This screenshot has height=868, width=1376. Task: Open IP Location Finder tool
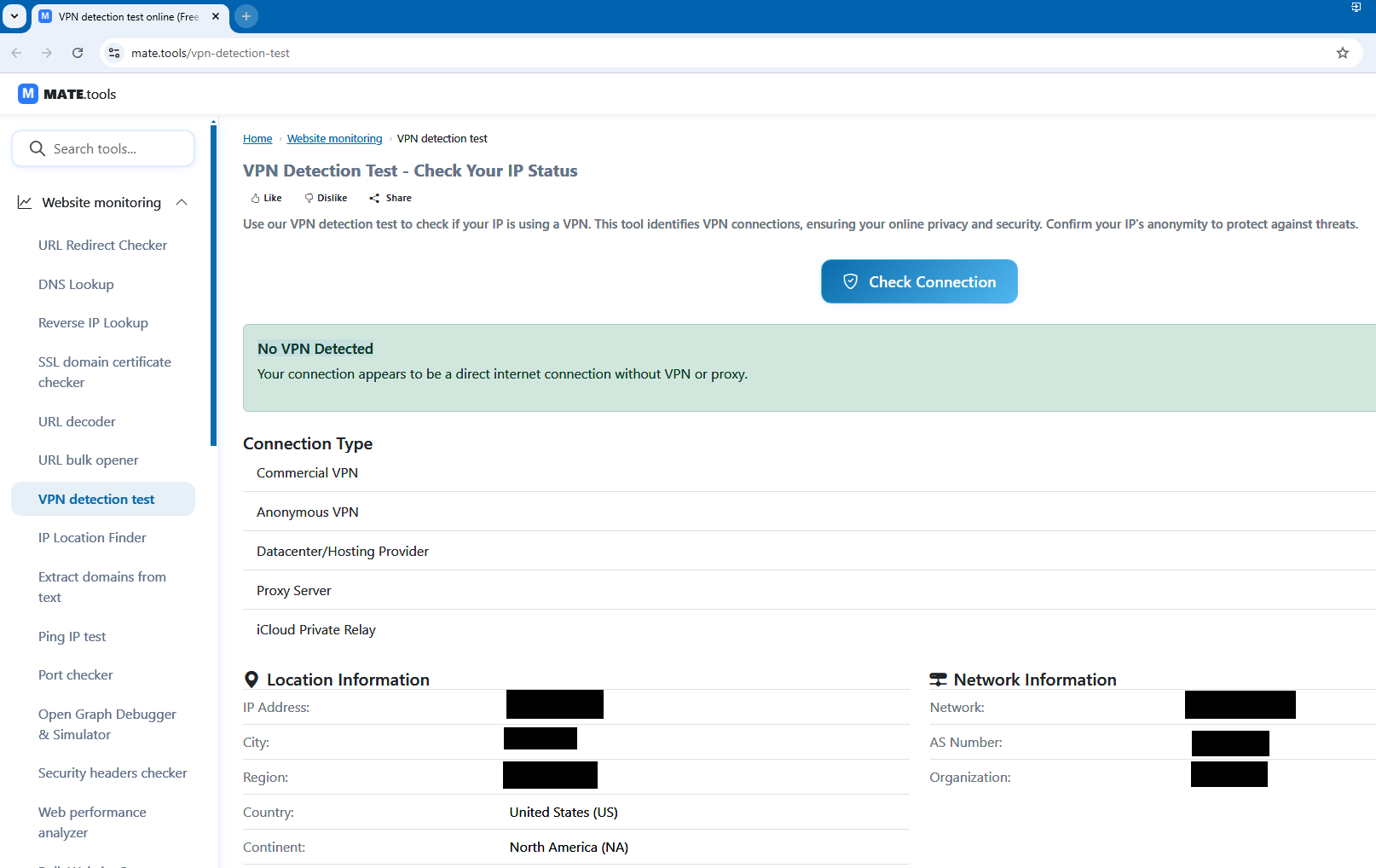tap(92, 538)
